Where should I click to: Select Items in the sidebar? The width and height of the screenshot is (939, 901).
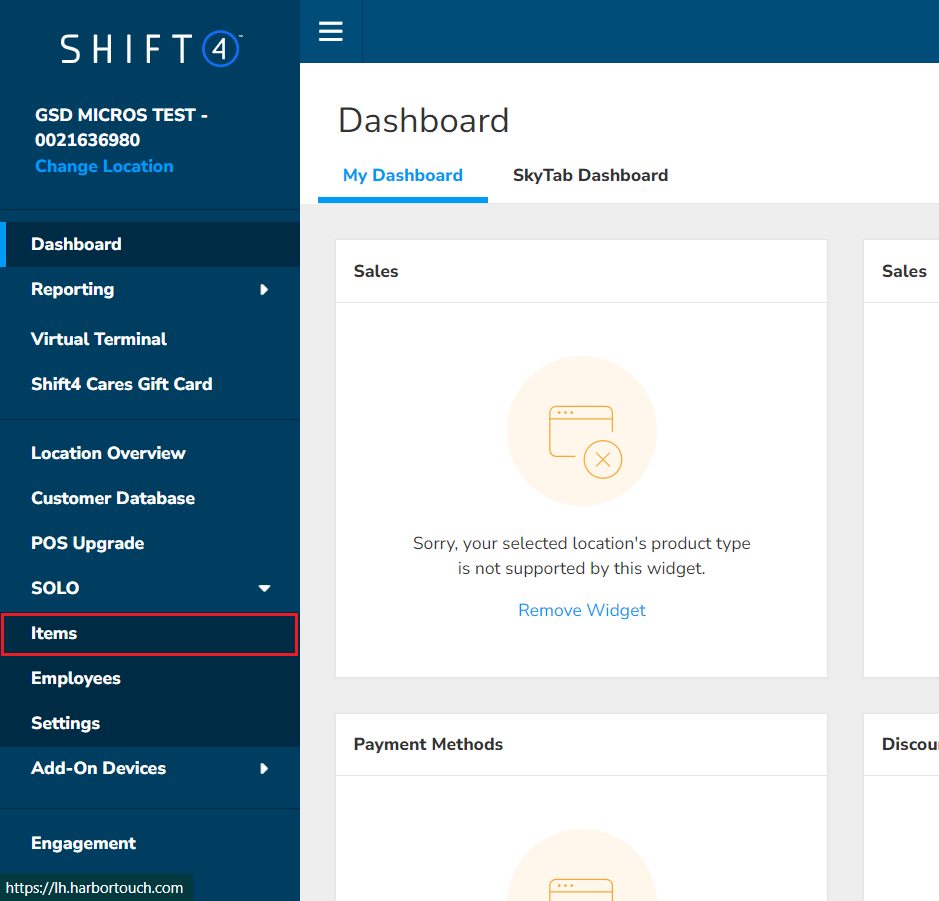[54, 633]
